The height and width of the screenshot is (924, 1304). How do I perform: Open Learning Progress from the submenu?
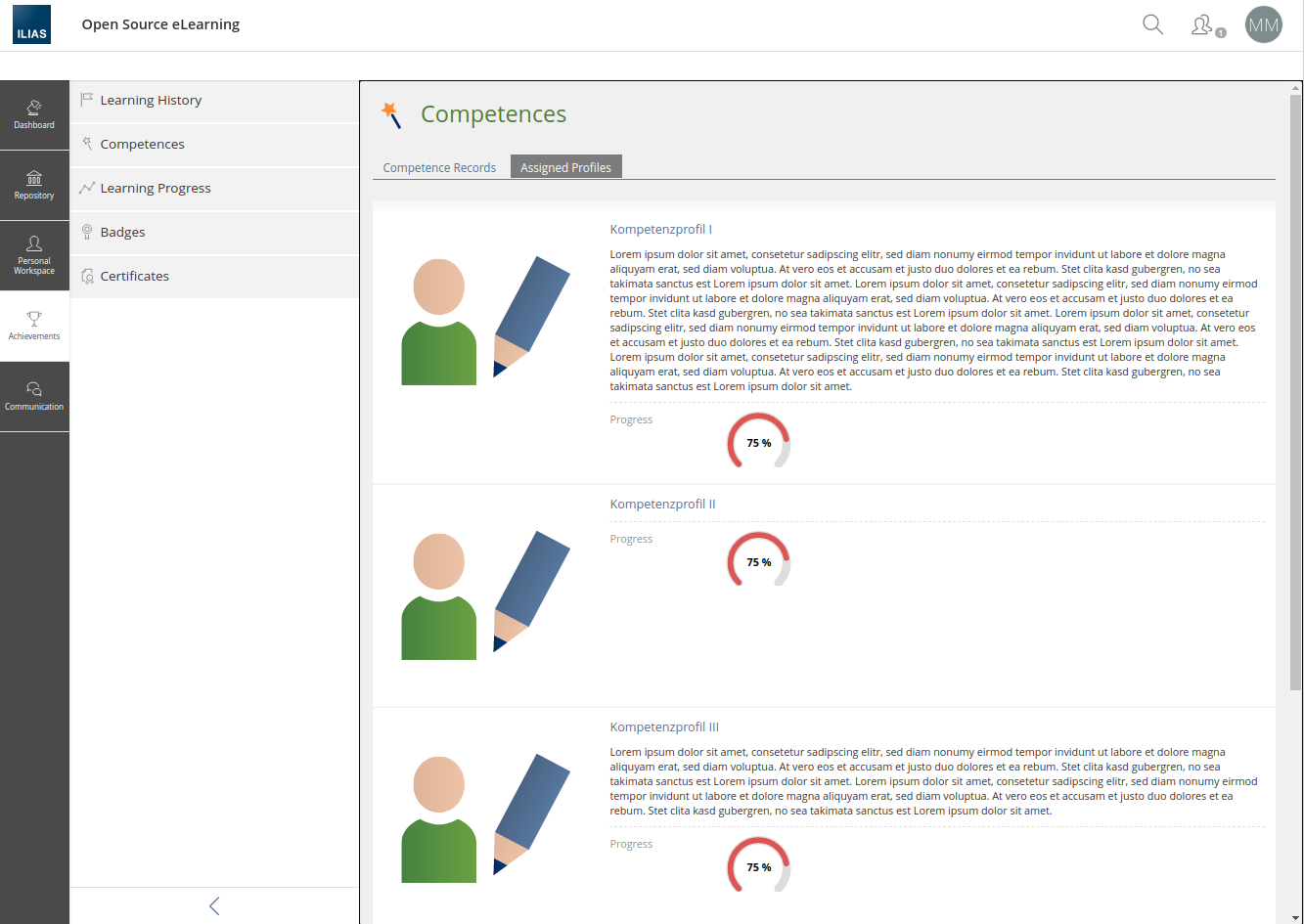(x=156, y=189)
